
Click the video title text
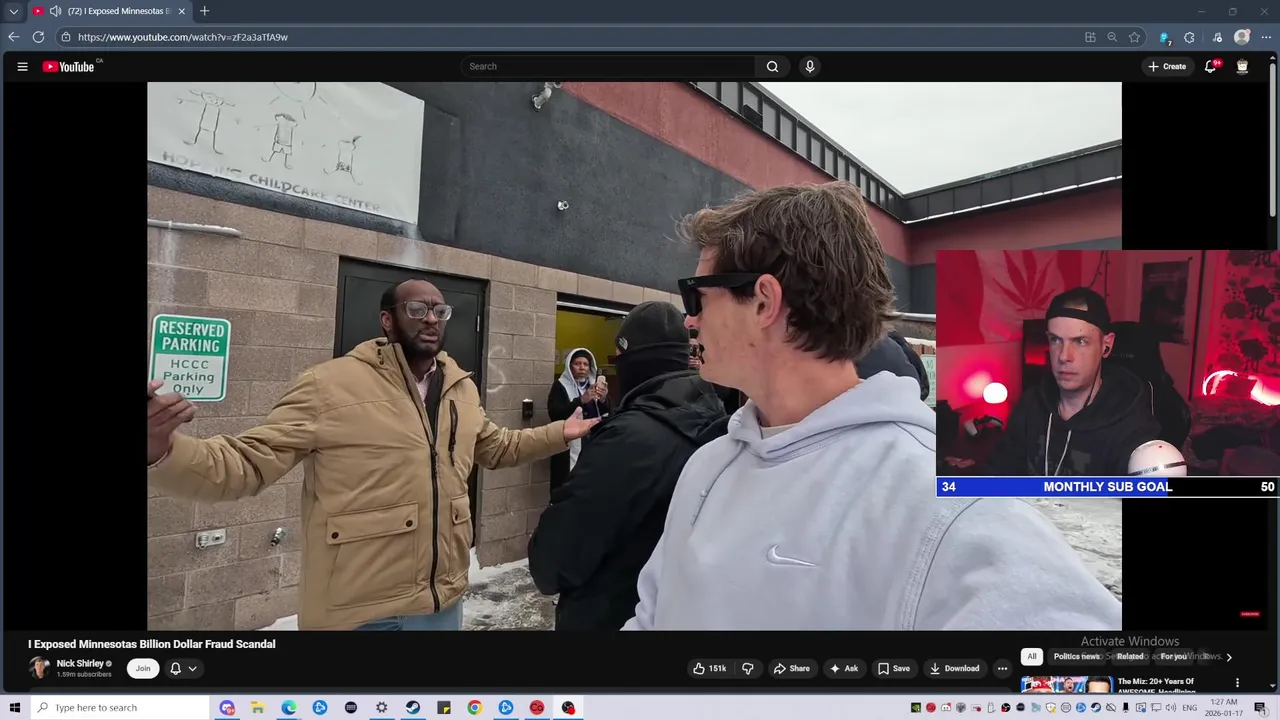(152, 644)
